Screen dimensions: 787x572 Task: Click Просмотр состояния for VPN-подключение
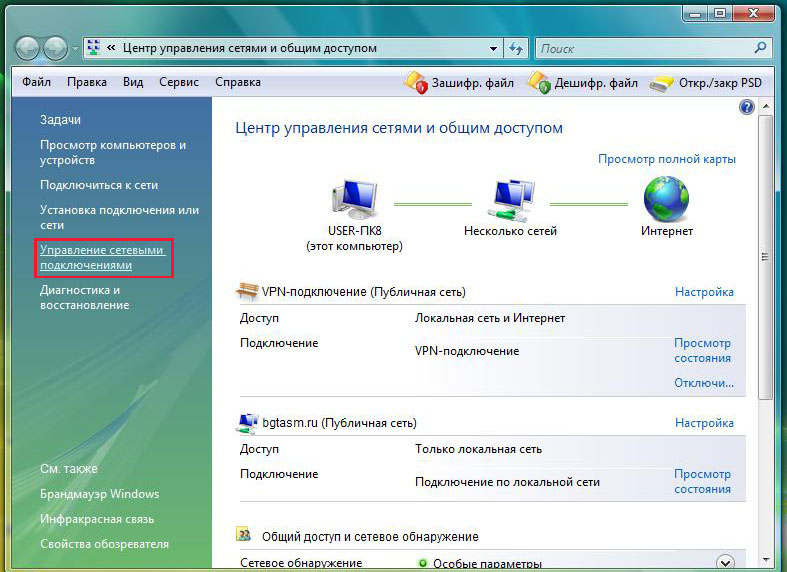(702, 351)
